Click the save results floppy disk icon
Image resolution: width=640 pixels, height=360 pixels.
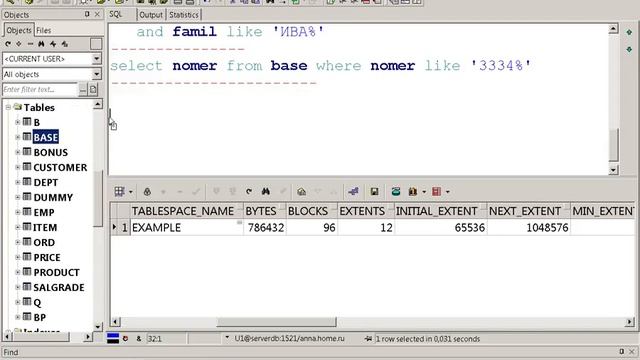pyautogui.click(x=374, y=191)
